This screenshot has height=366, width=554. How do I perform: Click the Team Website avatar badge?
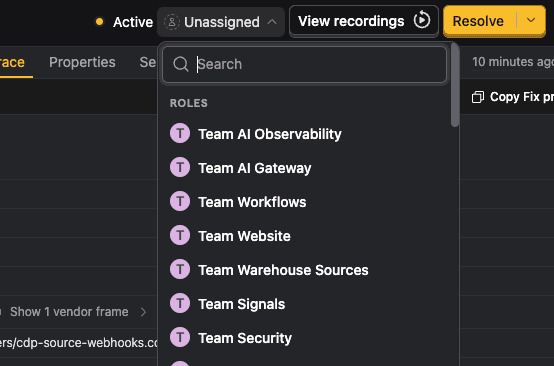tap(180, 235)
